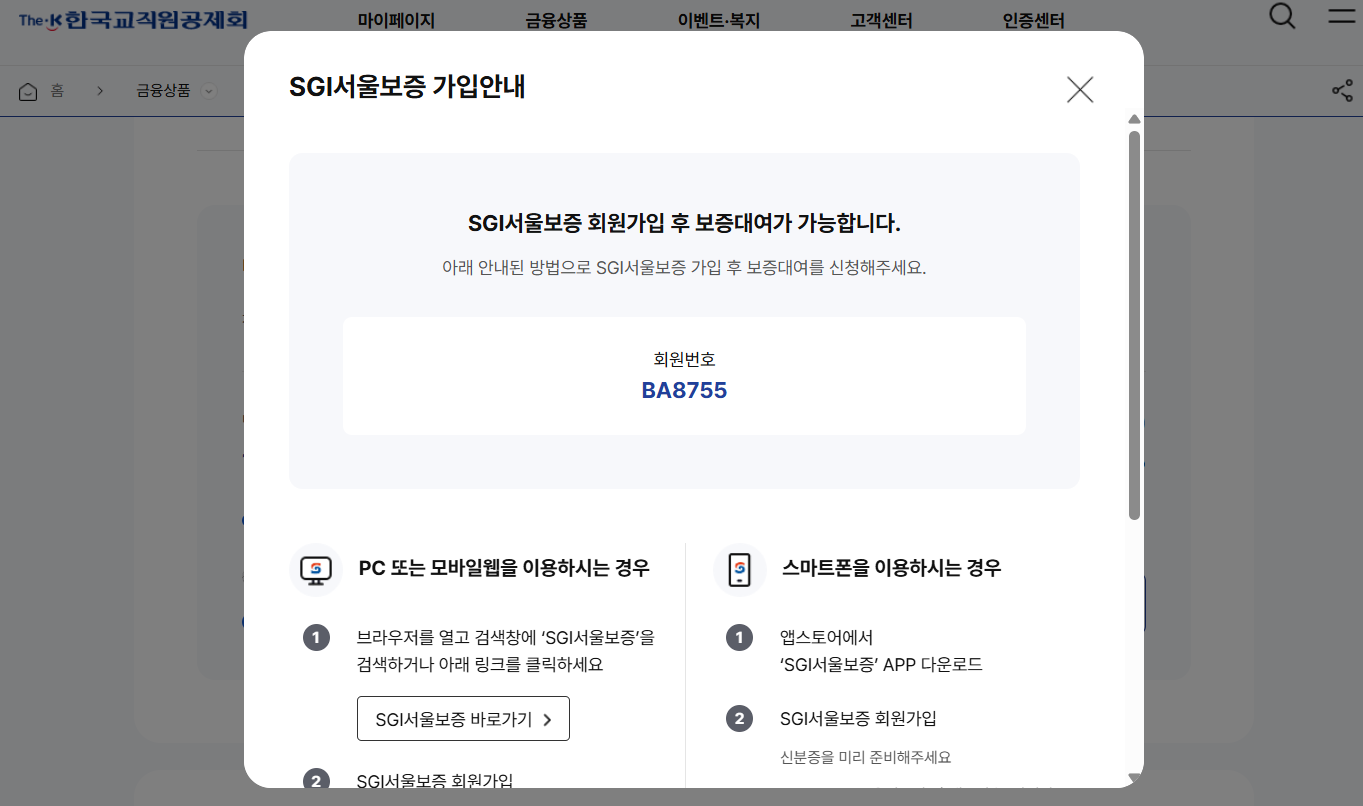Click 'PC 또는 모바일웹을 이용하시는 경우' heading
The height and width of the screenshot is (806, 1363).
504,568
